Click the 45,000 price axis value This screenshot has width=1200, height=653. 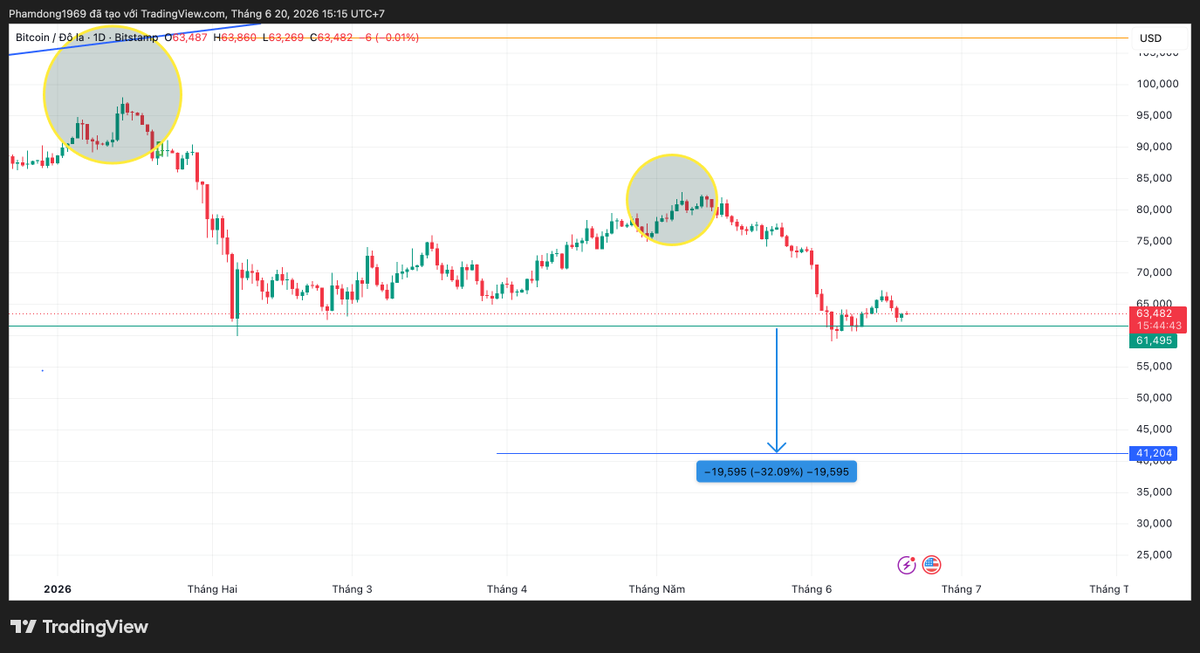1153,429
